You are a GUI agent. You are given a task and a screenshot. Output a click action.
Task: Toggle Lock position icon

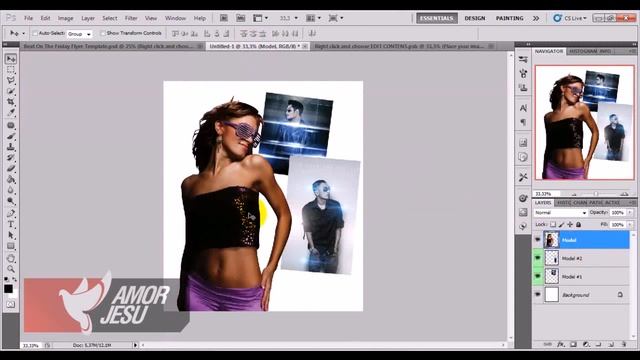[x=570, y=224]
